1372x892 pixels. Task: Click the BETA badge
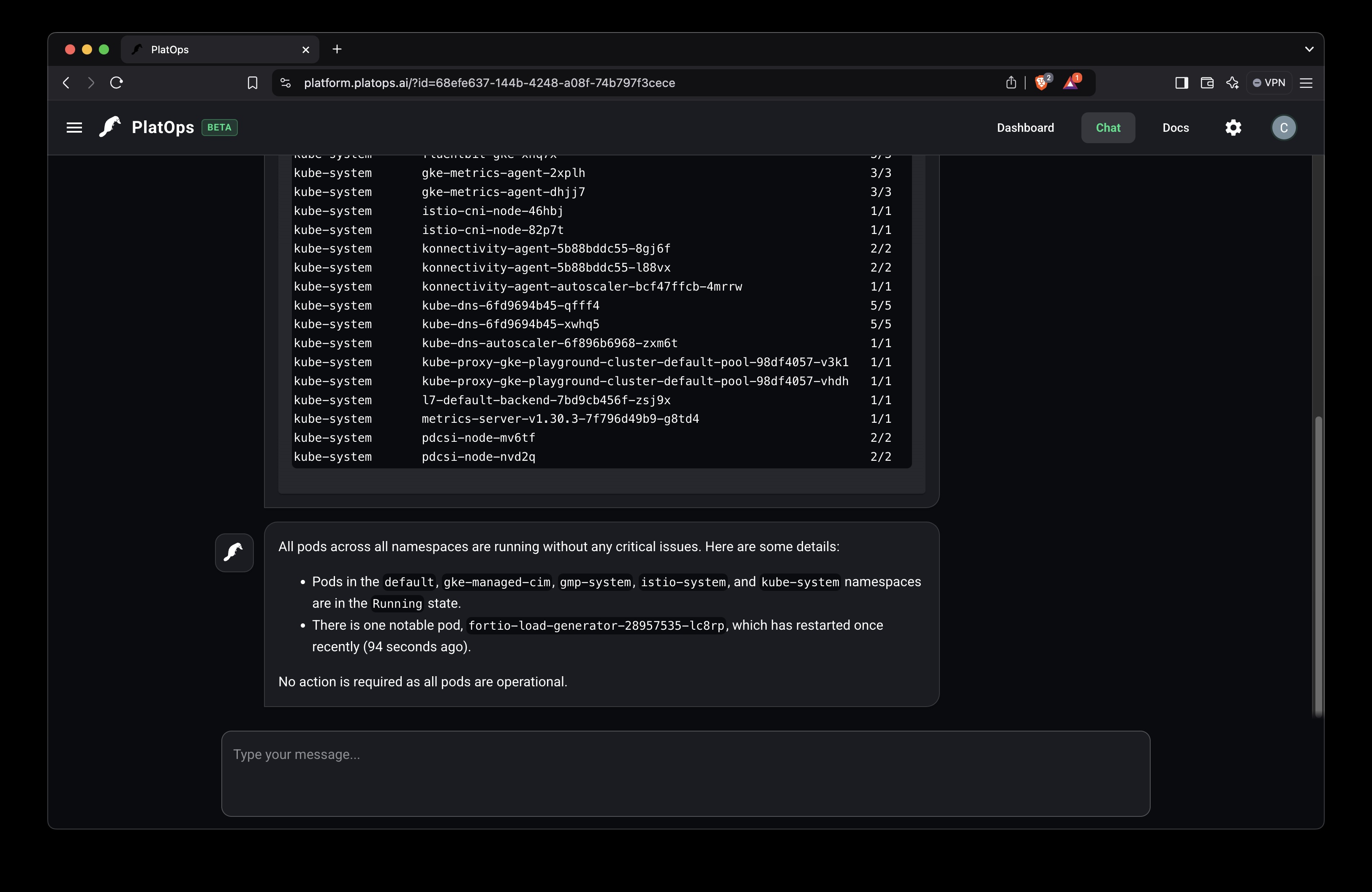[x=219, y=128]
